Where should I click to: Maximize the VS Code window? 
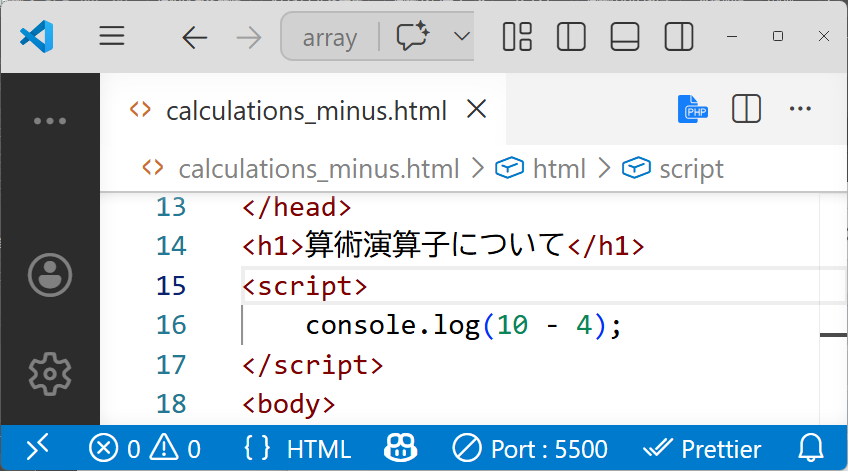[778, 36]
